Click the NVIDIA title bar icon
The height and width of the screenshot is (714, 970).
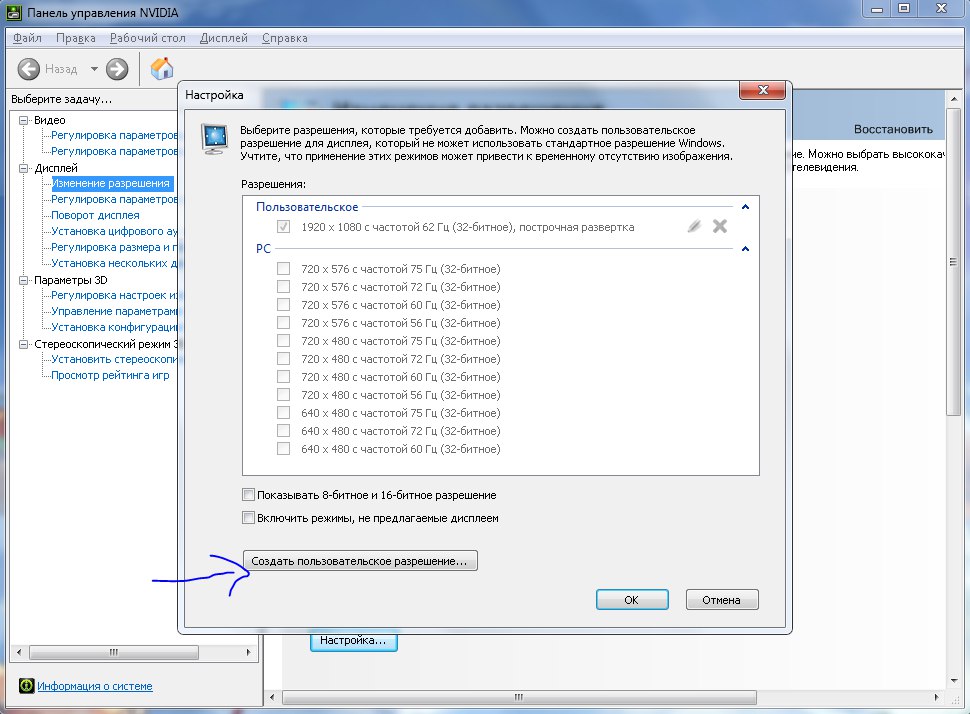pyautogui.click(x=14, y=12)
